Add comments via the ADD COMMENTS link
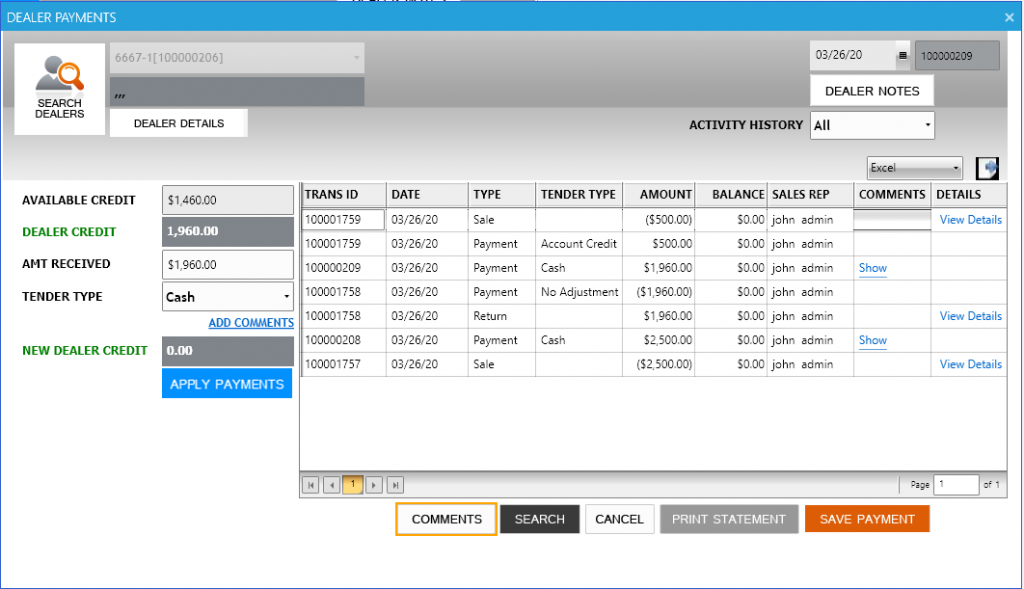Screen dimensions: 1024x589 point(251,322)
